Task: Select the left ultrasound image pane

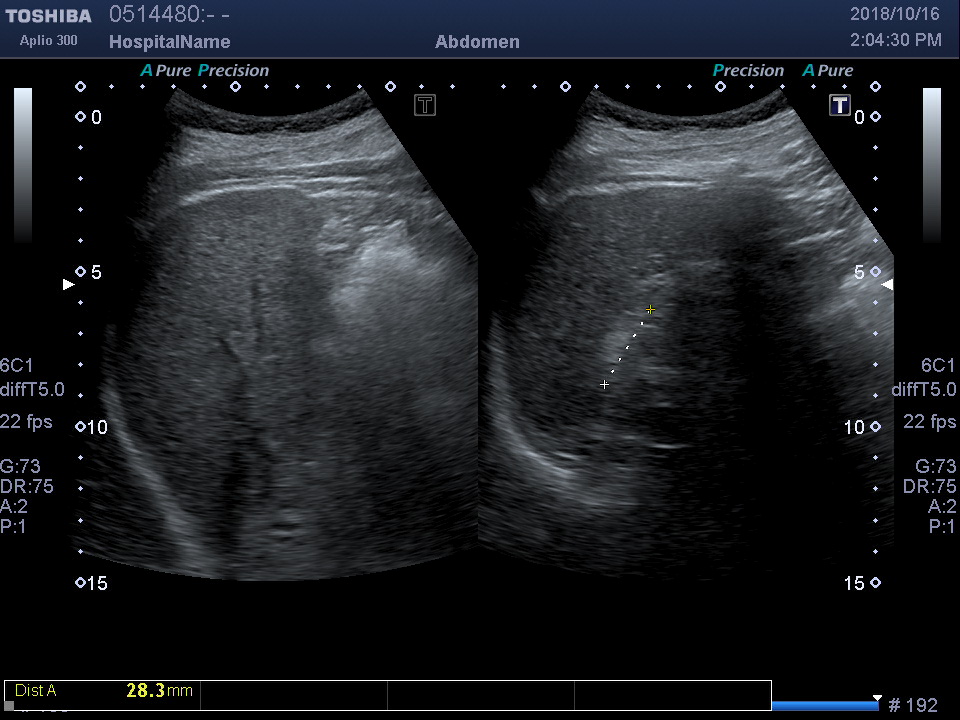Action: (276, 334)
